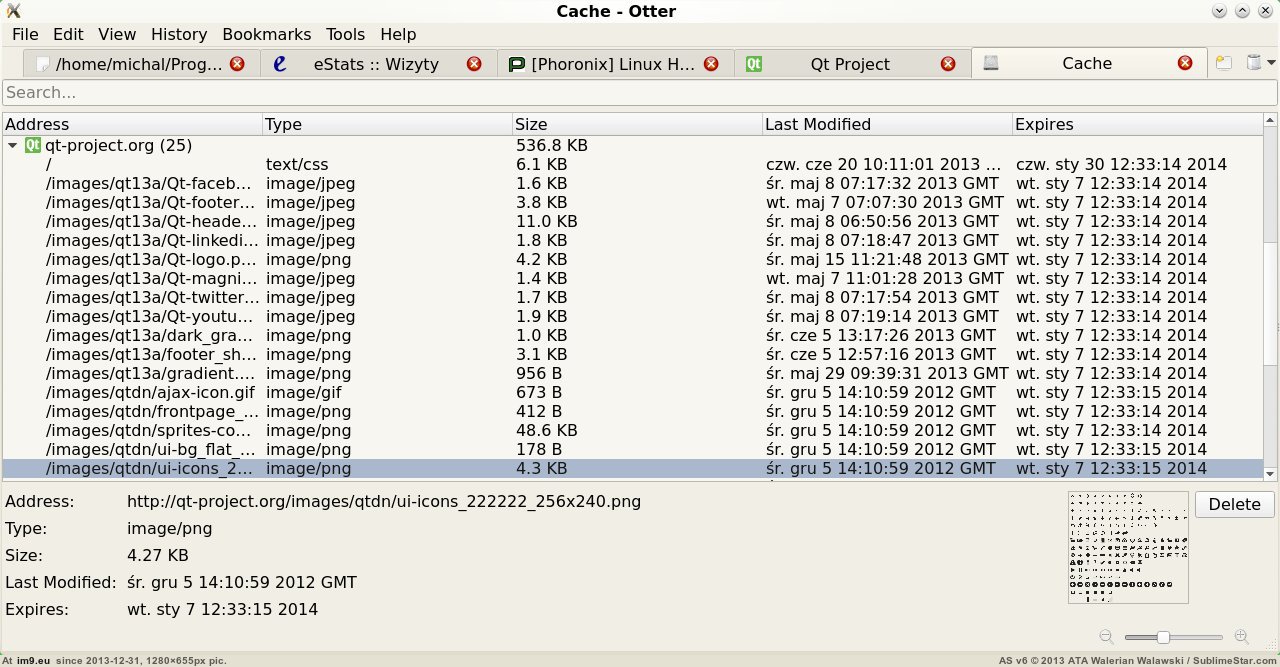
Task: Click the zoom in magnifier icon
Action: pos(1241,636)
